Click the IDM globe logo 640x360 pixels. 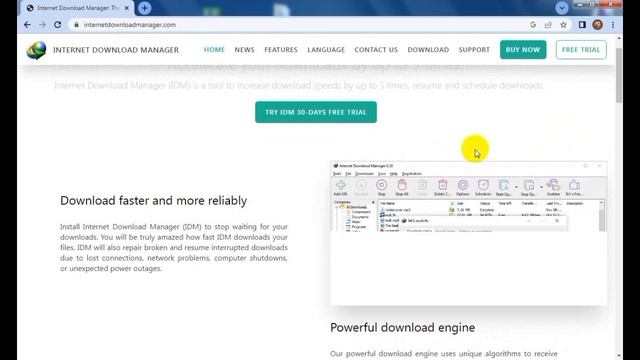(x=36, y=50)
